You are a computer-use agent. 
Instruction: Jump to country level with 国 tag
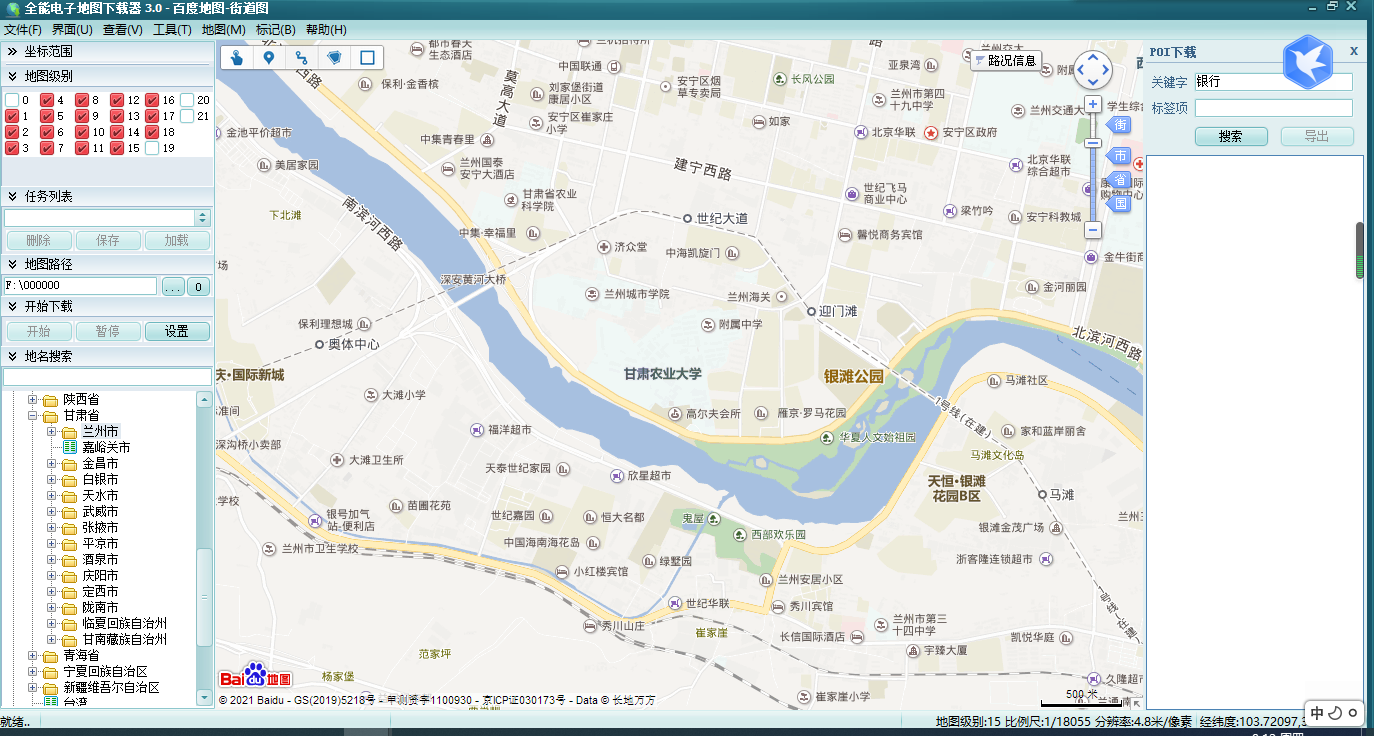tap(1119, 203)
